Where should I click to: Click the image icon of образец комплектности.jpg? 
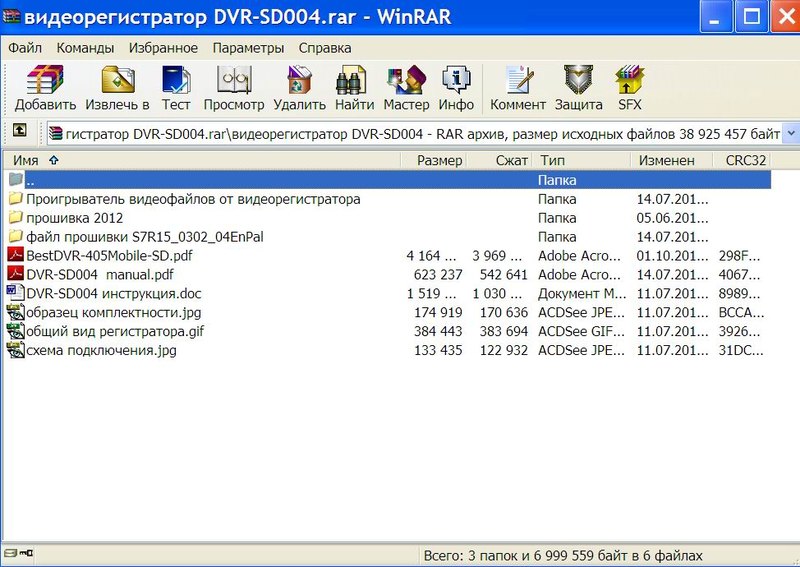pyautogui.click(x=15, y=312)
